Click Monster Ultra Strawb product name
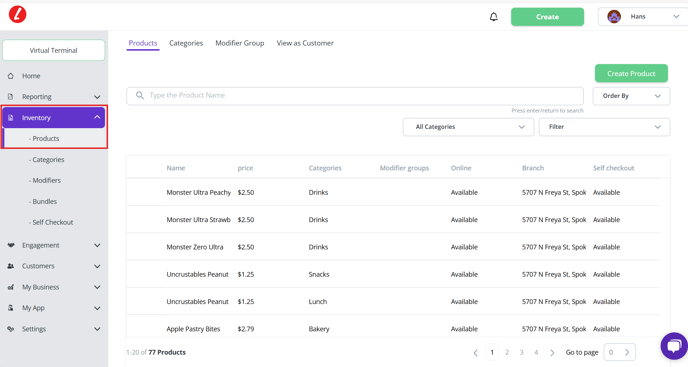This screenshot has width=688, height=367. (198, 219)
